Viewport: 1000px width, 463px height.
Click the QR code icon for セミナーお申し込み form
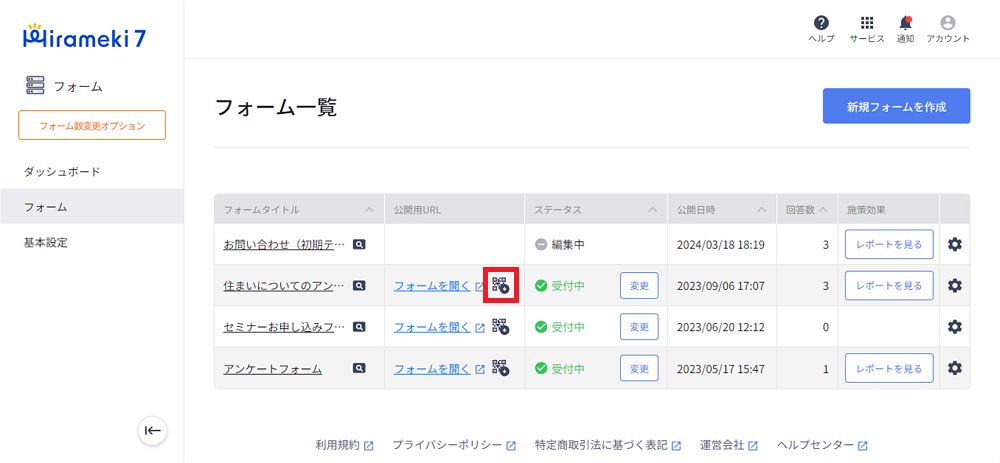pyautogui.click(x=500, y=327)
